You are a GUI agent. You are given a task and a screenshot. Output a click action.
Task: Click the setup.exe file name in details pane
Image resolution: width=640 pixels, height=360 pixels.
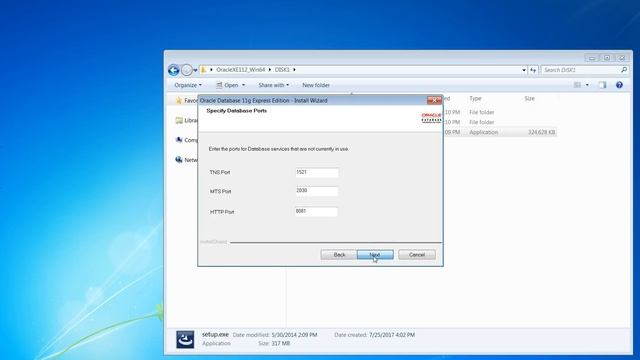point(215,334)
